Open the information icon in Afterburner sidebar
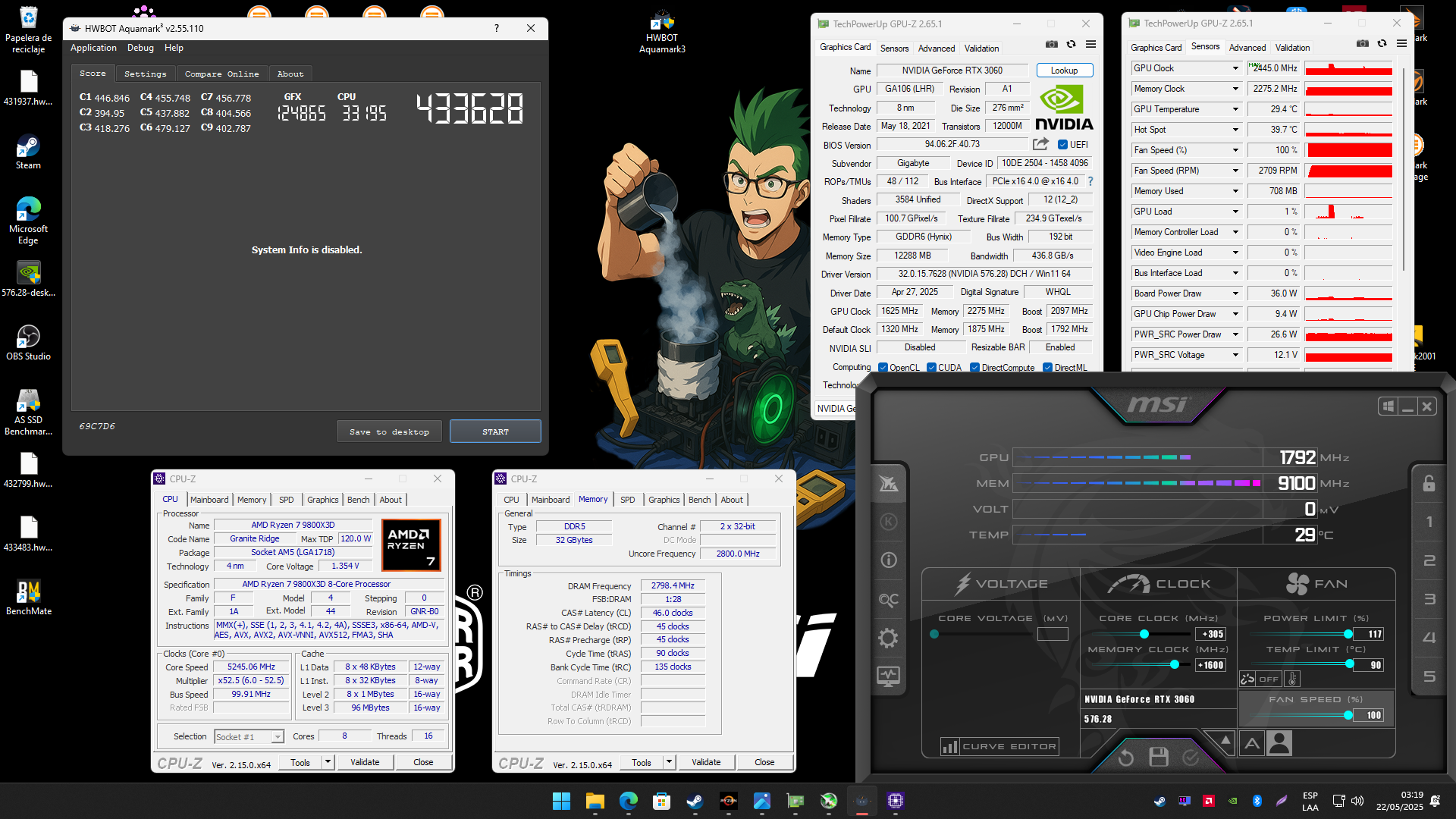Screen dimensions: 1456x819 pyautogui.click(x=889, y=560)
